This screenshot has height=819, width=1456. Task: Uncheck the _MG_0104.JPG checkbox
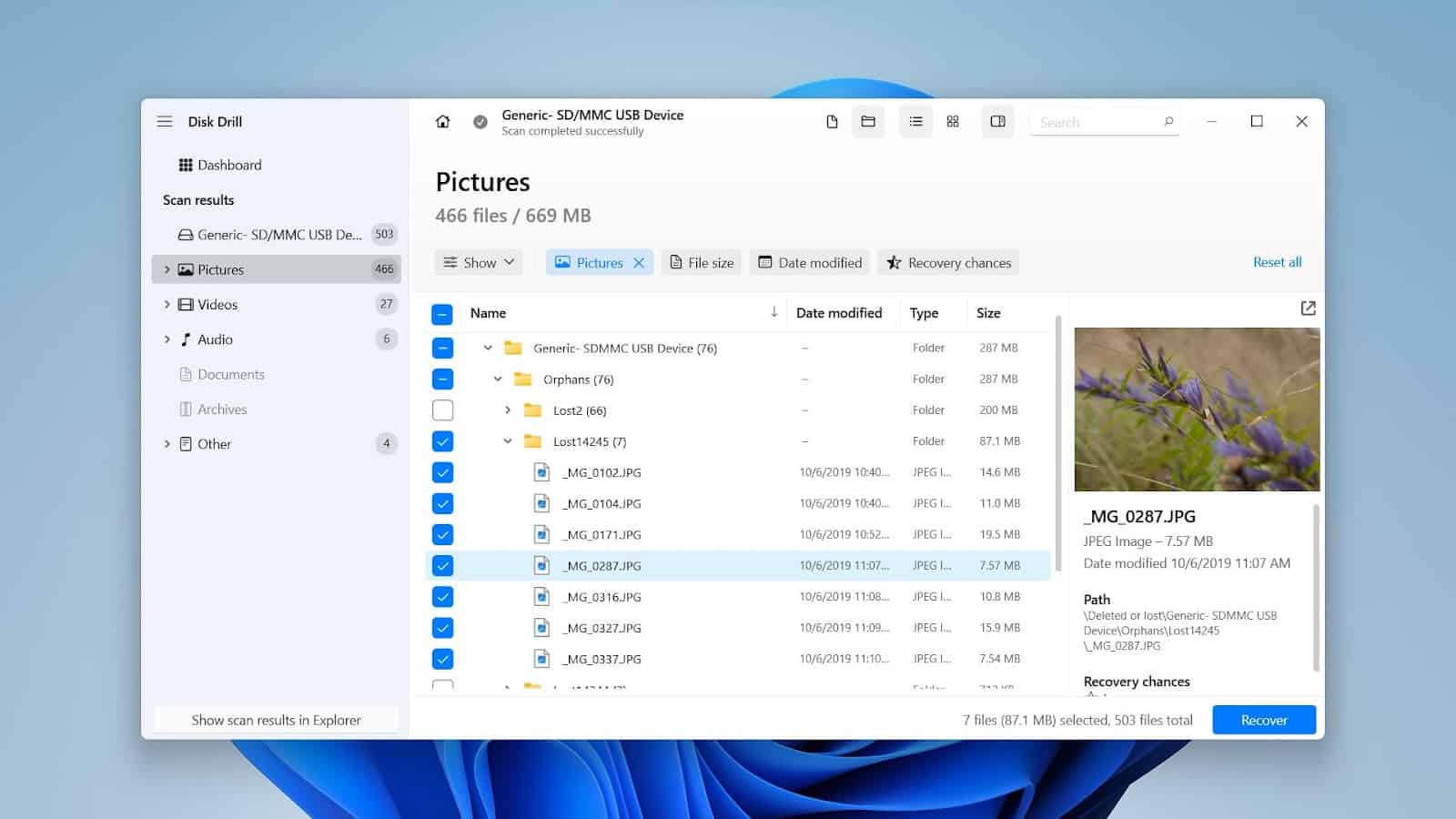[x=442, y=503]
